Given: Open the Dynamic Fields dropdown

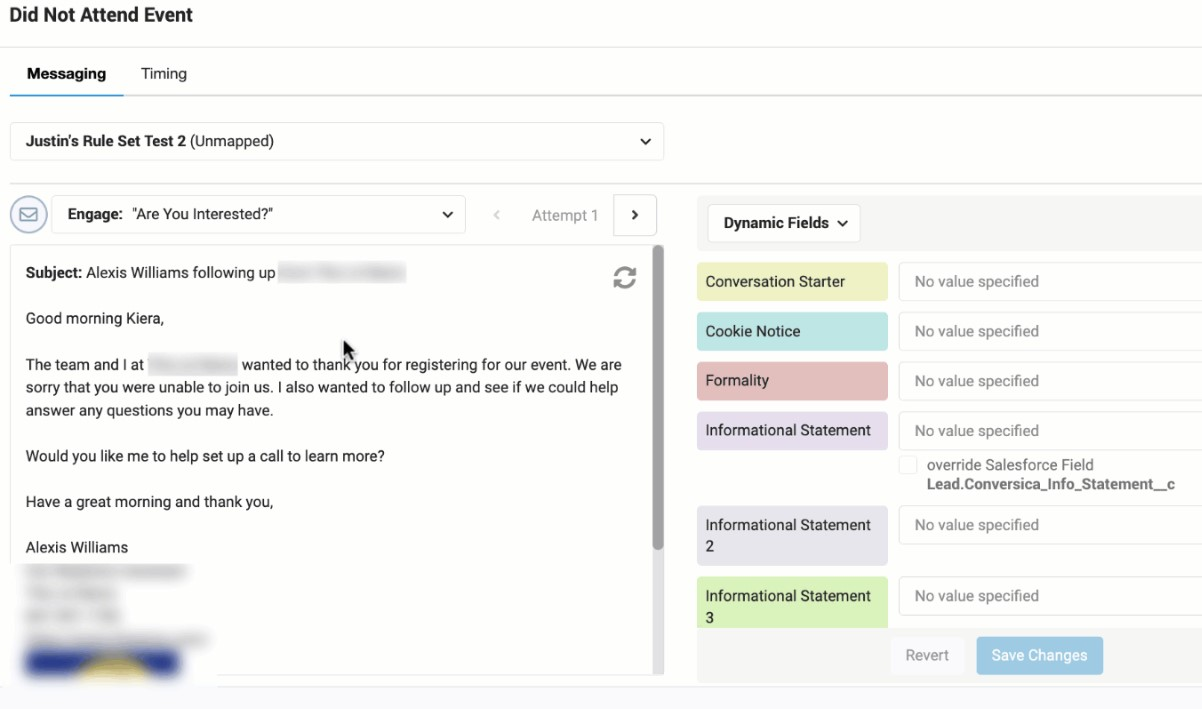Looking at the screenshot, I should tap(784, 223).
